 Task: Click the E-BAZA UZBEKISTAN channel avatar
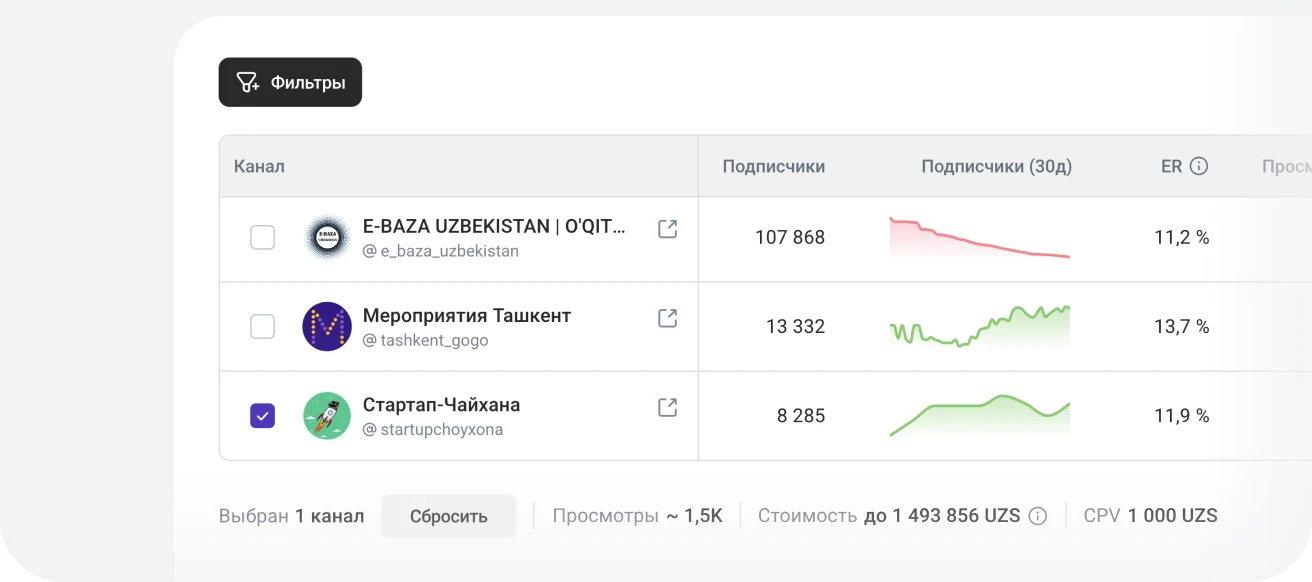tap(327, 237)
